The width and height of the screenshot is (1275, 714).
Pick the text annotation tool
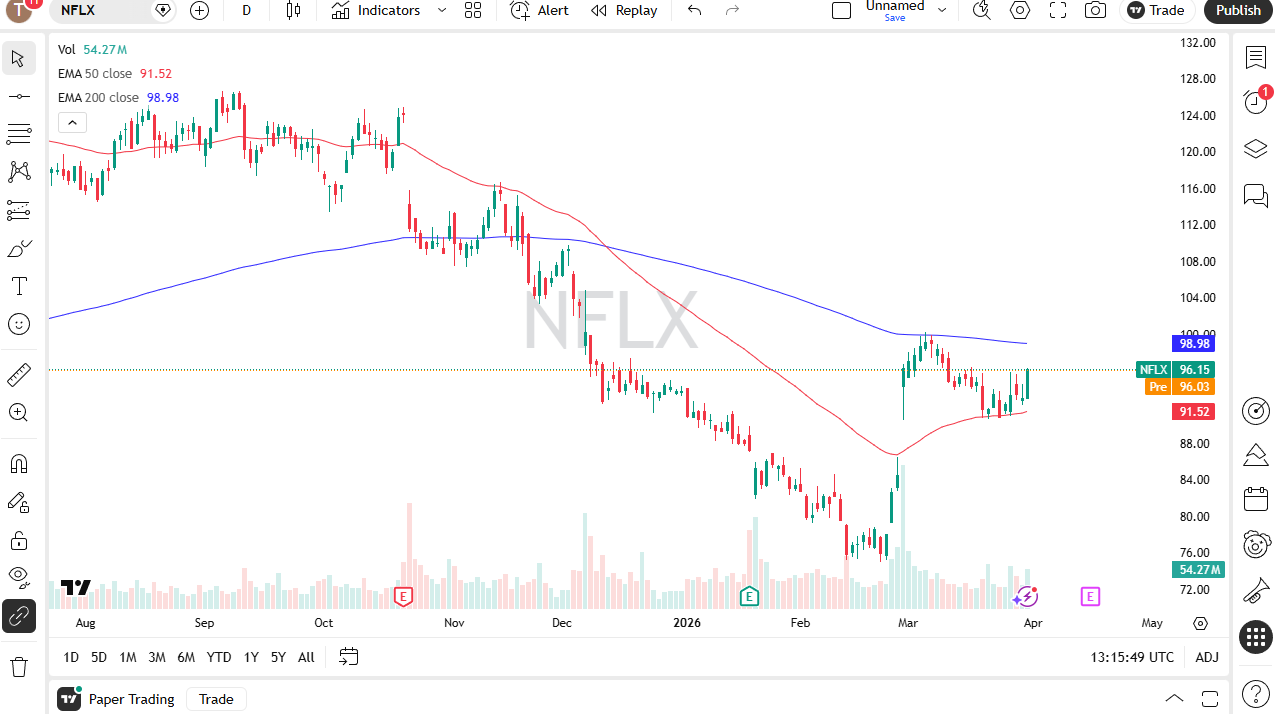18,286
